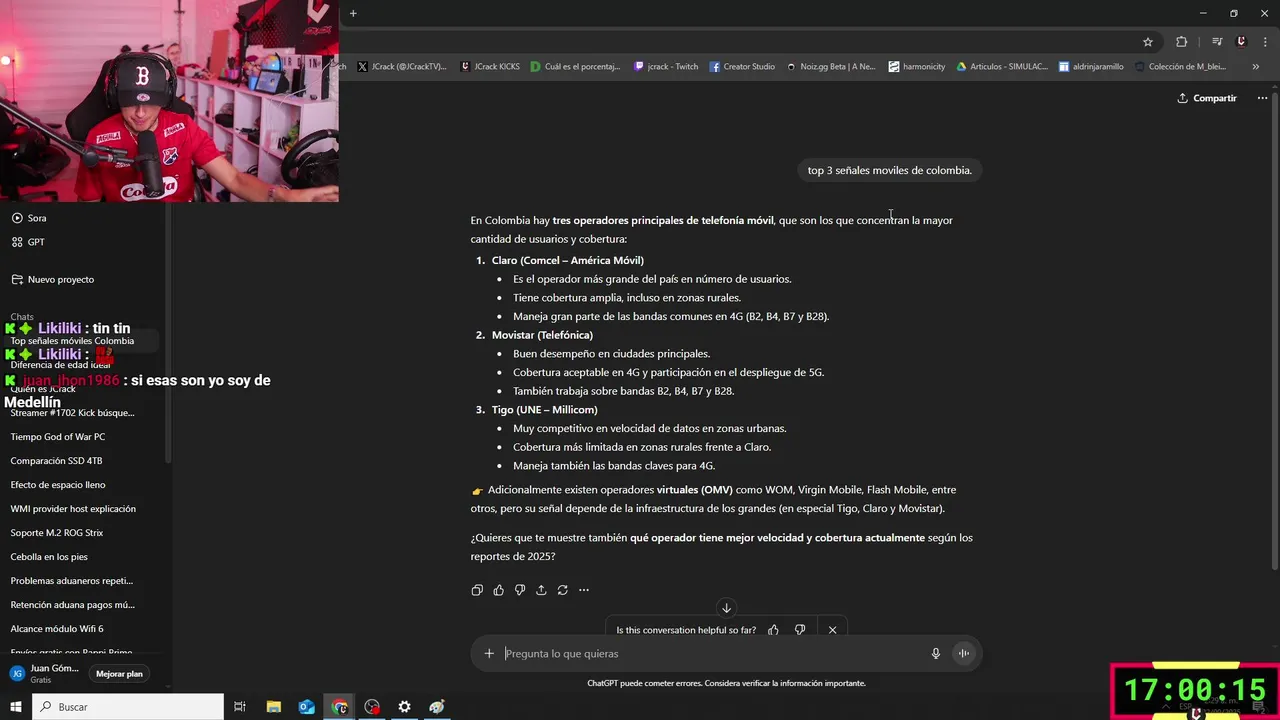Give thumbs down to the response

[x=520, y=590]
